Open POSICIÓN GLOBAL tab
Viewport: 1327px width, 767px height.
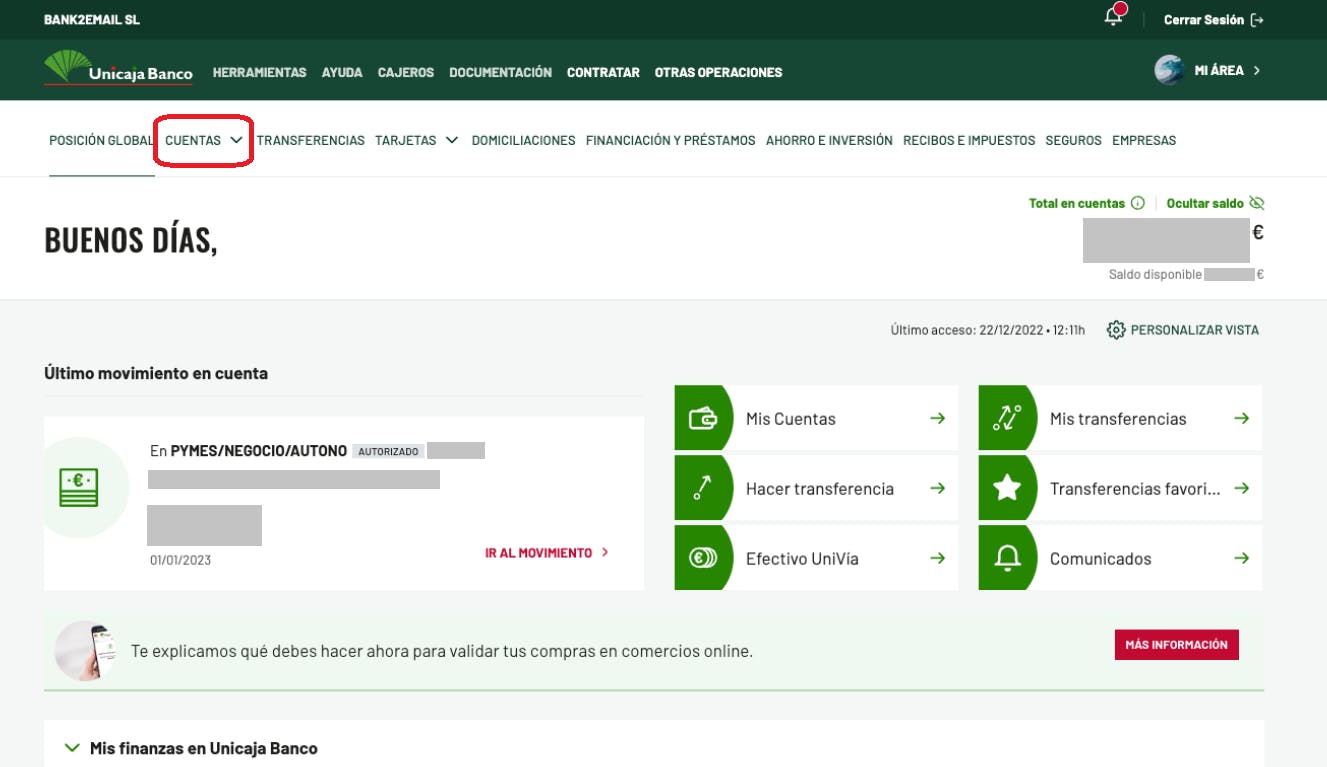101,141
